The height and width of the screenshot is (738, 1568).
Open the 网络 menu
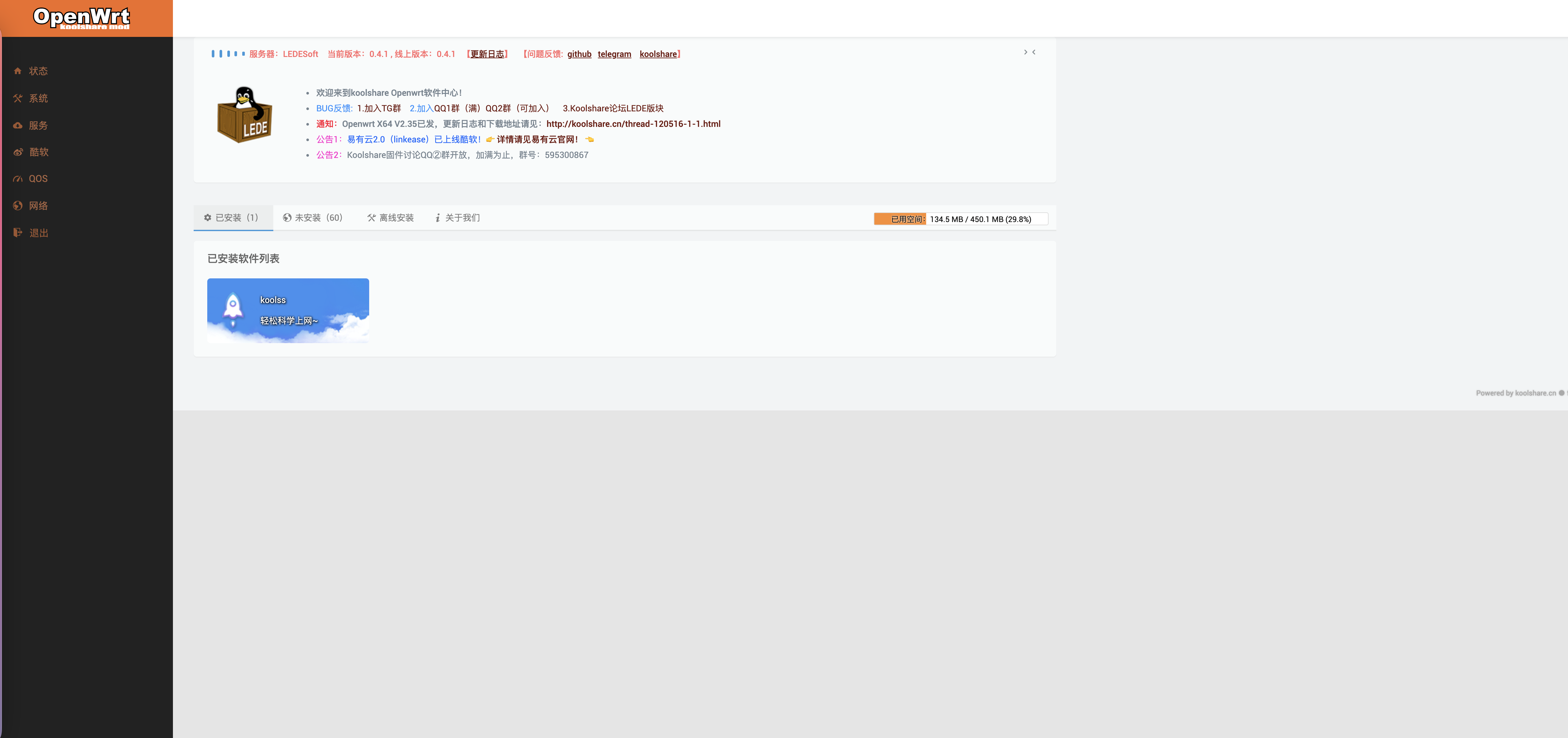coord(38,206)
